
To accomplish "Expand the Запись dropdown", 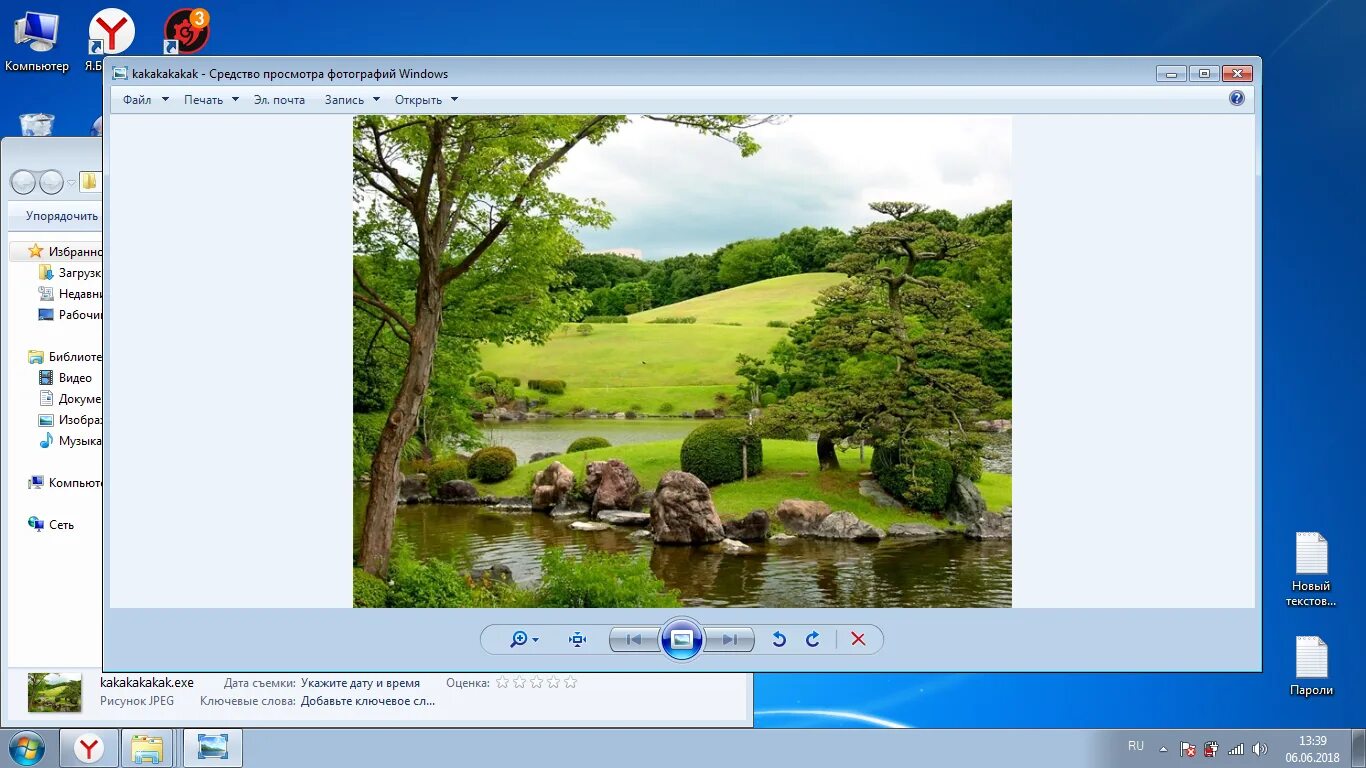I will (352, 100).
